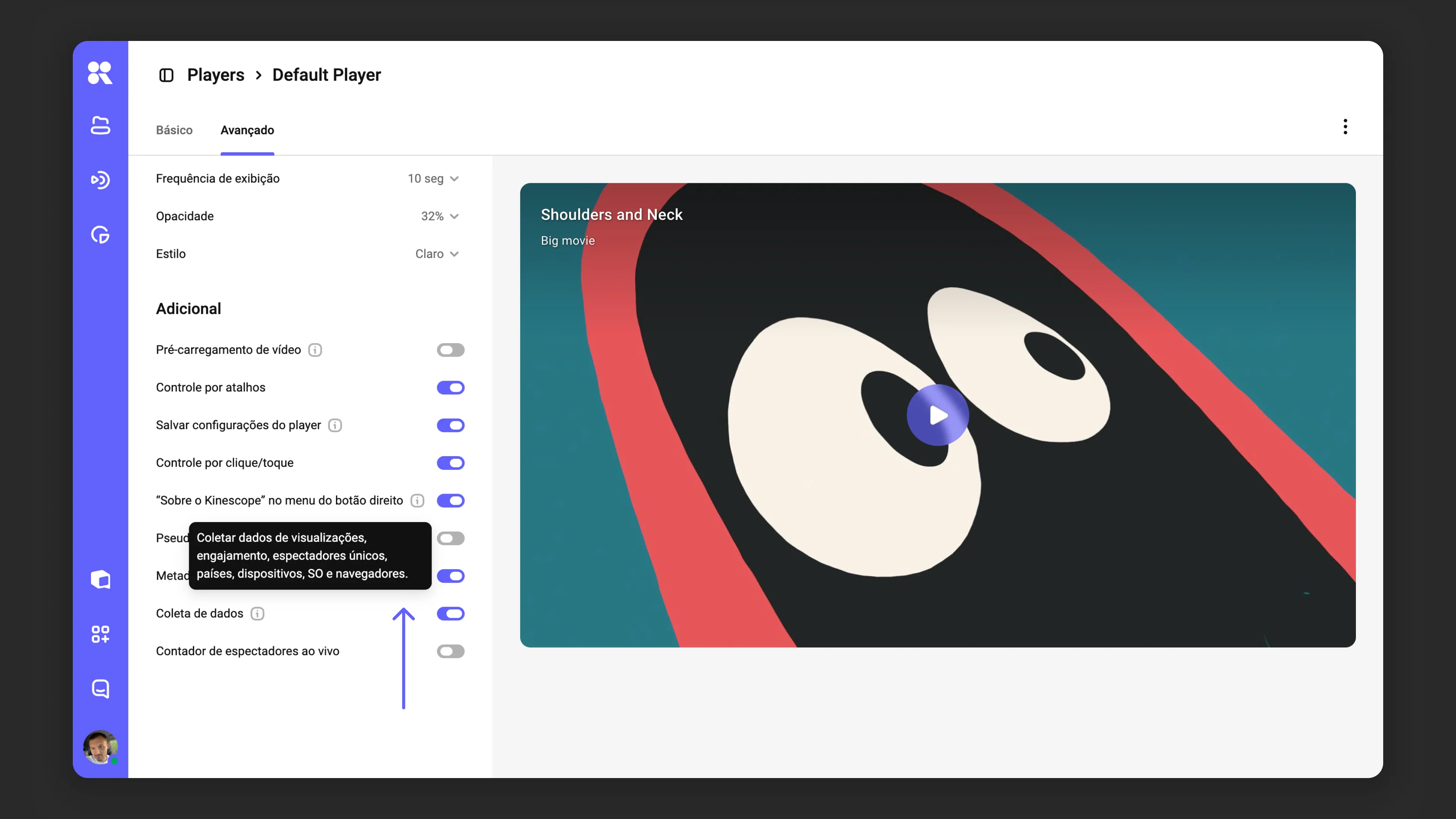Toggle Controle por clique/toque switch
This screenshot has width=1456, height=819.
coord(450,463)
